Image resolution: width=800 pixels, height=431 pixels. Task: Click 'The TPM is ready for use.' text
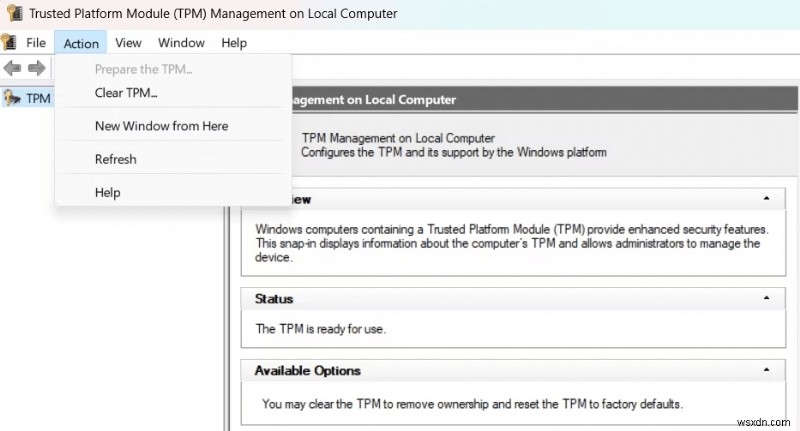pyautogui.click(x=320, y=329)
